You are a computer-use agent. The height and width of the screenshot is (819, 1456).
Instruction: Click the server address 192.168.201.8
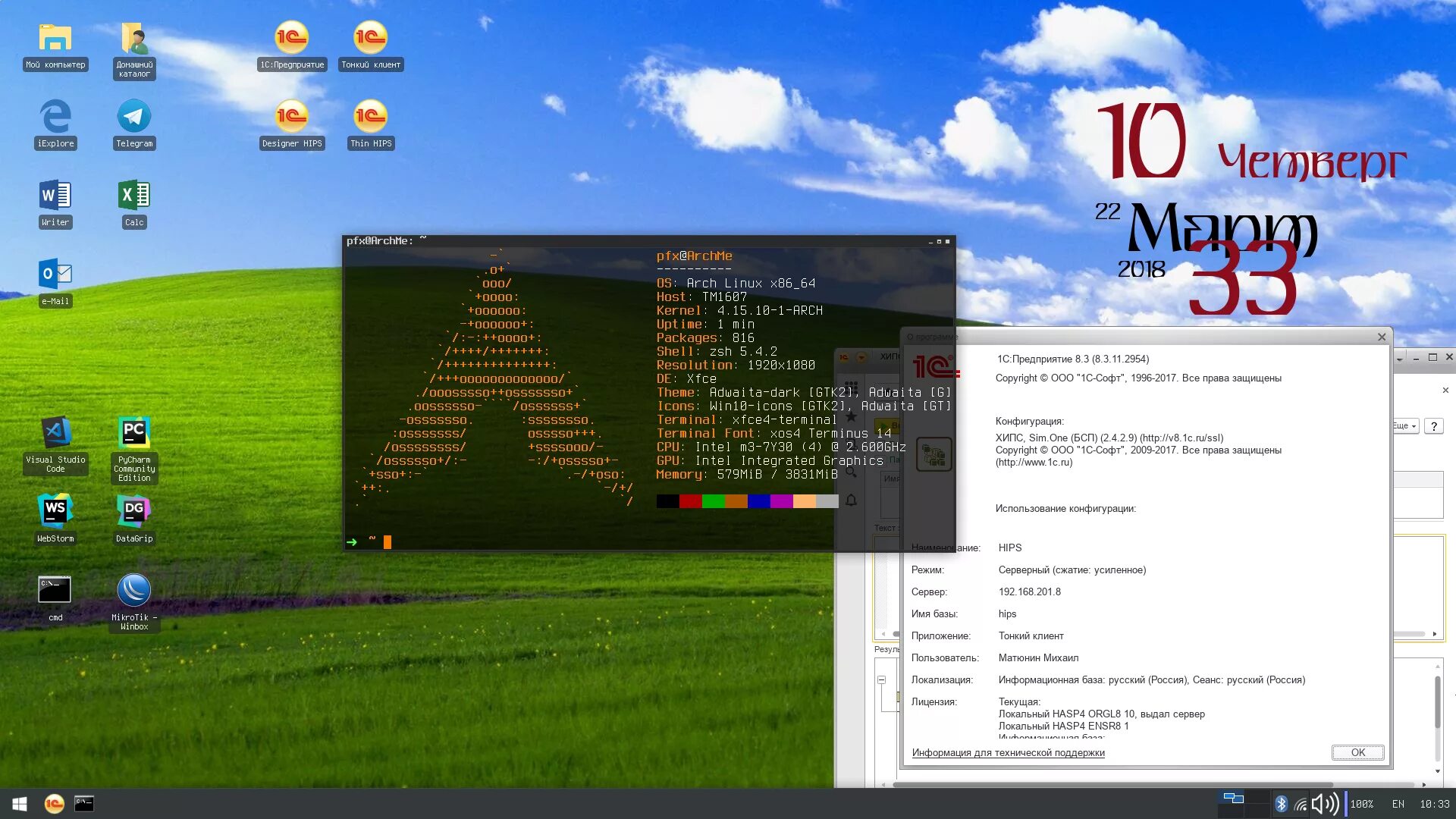pyautogui.click(x=1029, y=592)
